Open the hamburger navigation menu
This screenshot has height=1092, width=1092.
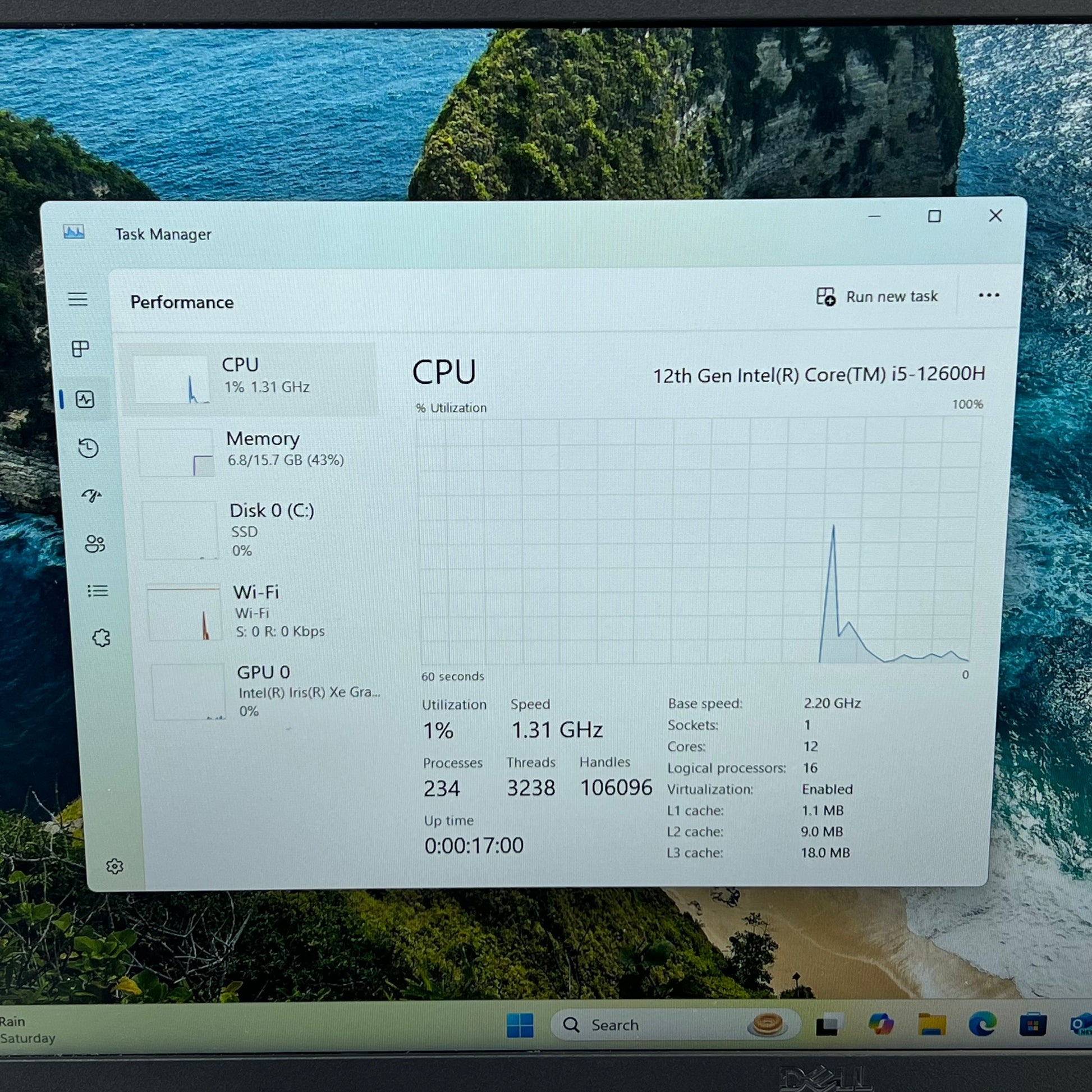(78, 299)
